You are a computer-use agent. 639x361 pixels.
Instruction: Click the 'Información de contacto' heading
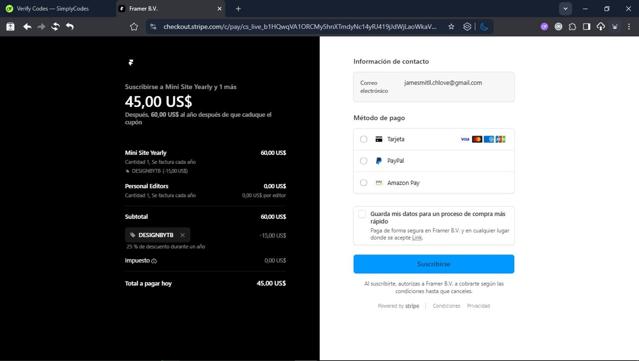[391, 62]
